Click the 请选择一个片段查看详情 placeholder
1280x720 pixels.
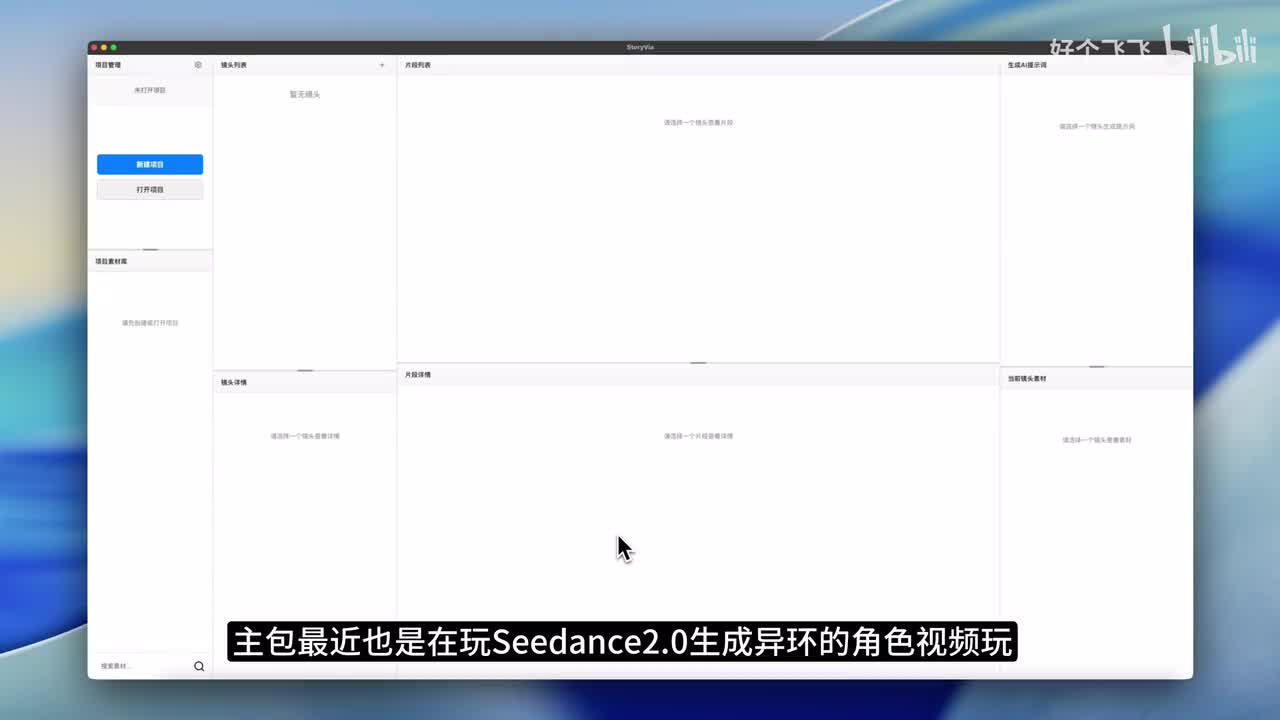(x=699, y=436)
